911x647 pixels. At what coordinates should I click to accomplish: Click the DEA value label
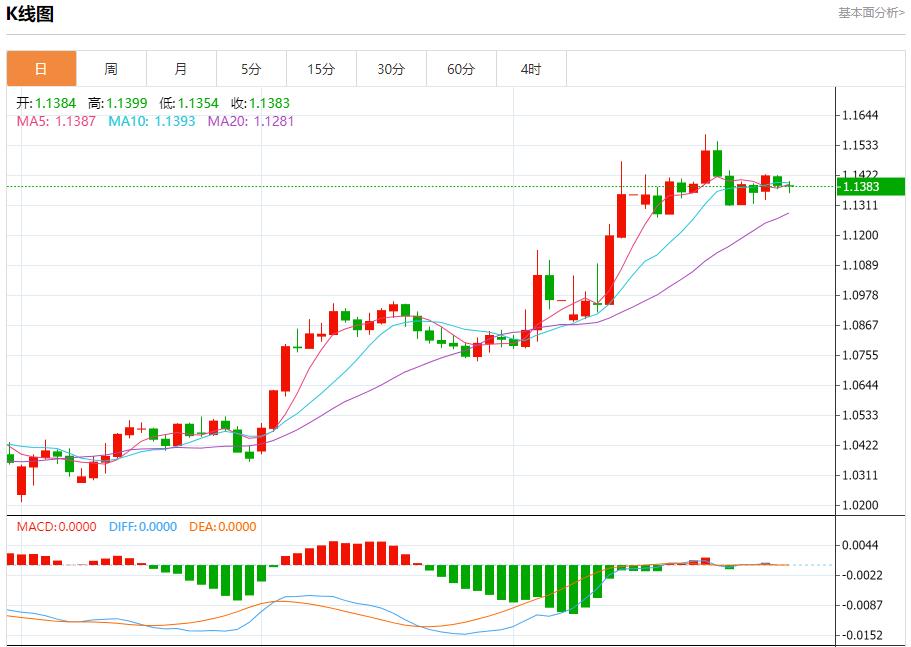click(222, 527)
